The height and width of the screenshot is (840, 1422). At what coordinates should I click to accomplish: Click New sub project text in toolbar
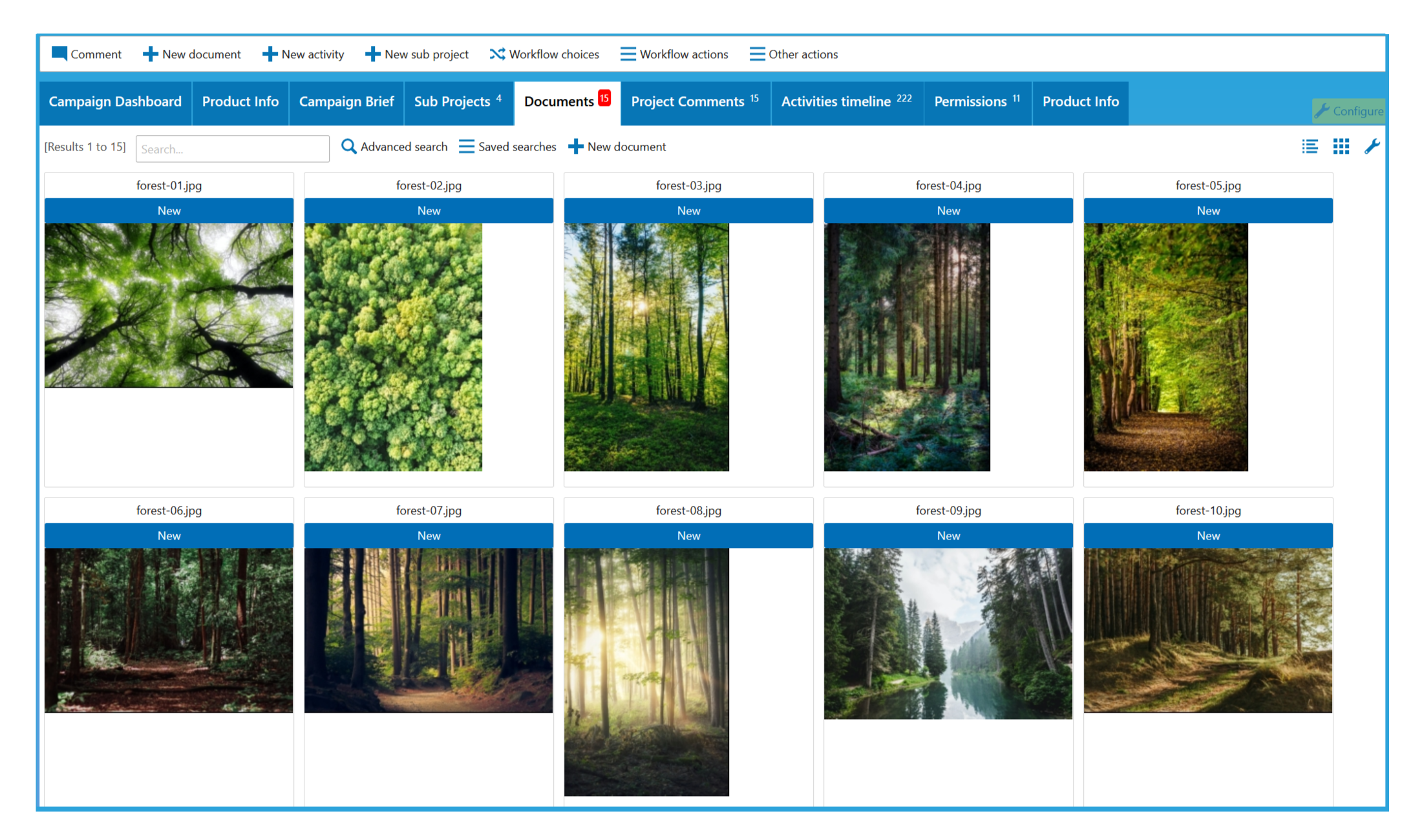pyautogui.click(x=427, y=54)
